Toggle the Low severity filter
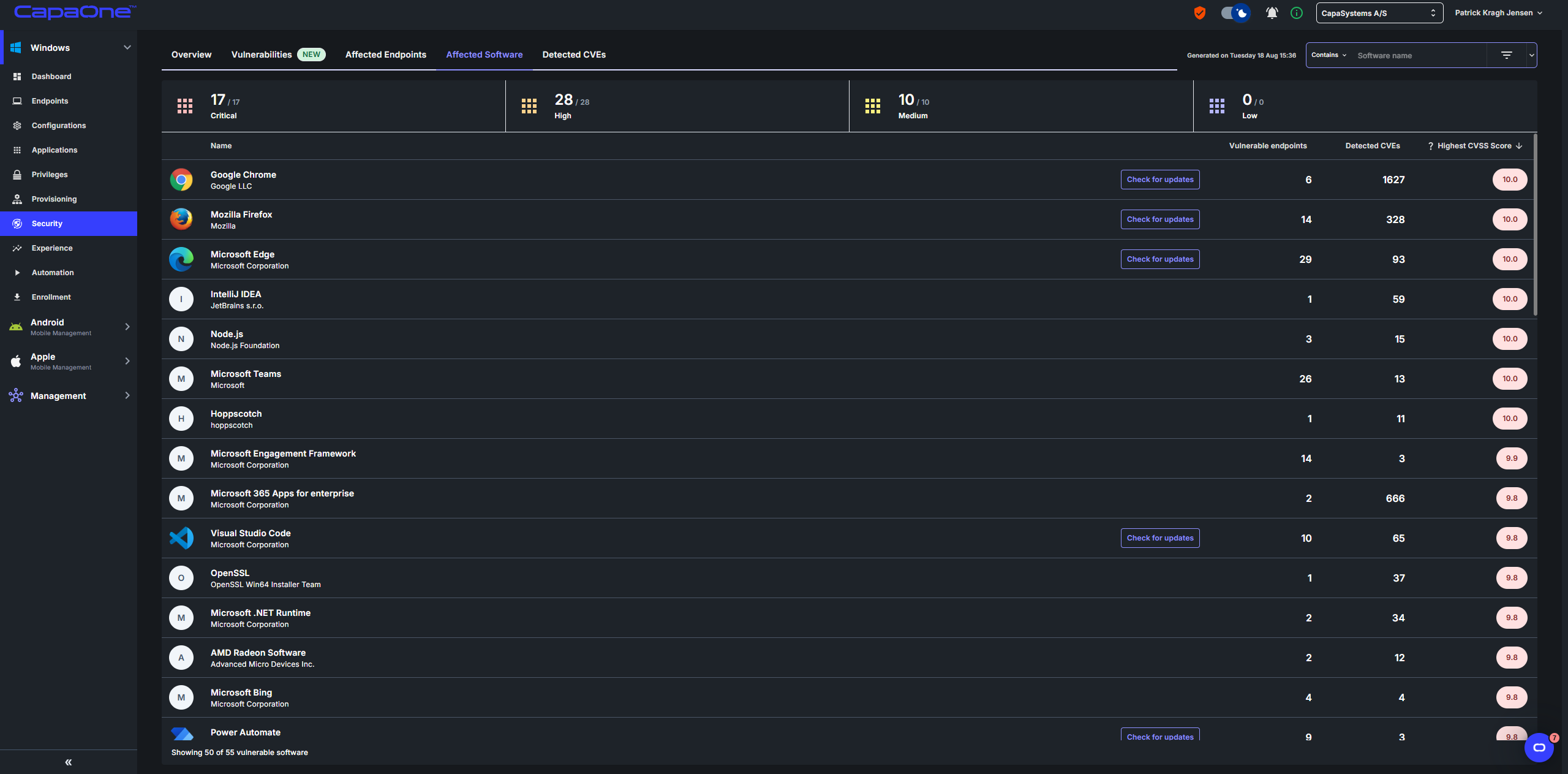The image size is (1568, 774). tap(1365, 106)
